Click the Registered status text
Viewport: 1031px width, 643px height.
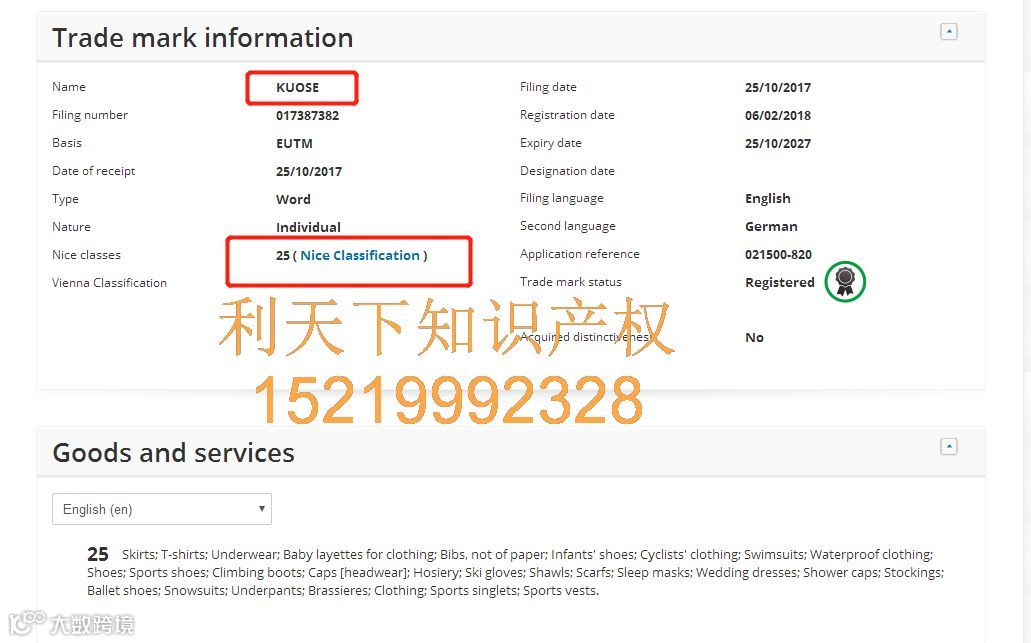[779, 282]
